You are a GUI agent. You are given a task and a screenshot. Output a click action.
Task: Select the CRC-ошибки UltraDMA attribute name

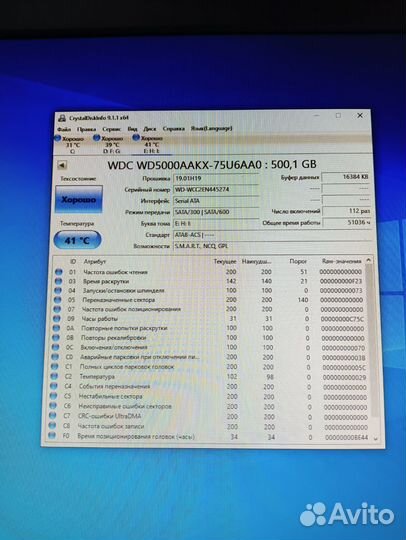click(x=110, y=416)
